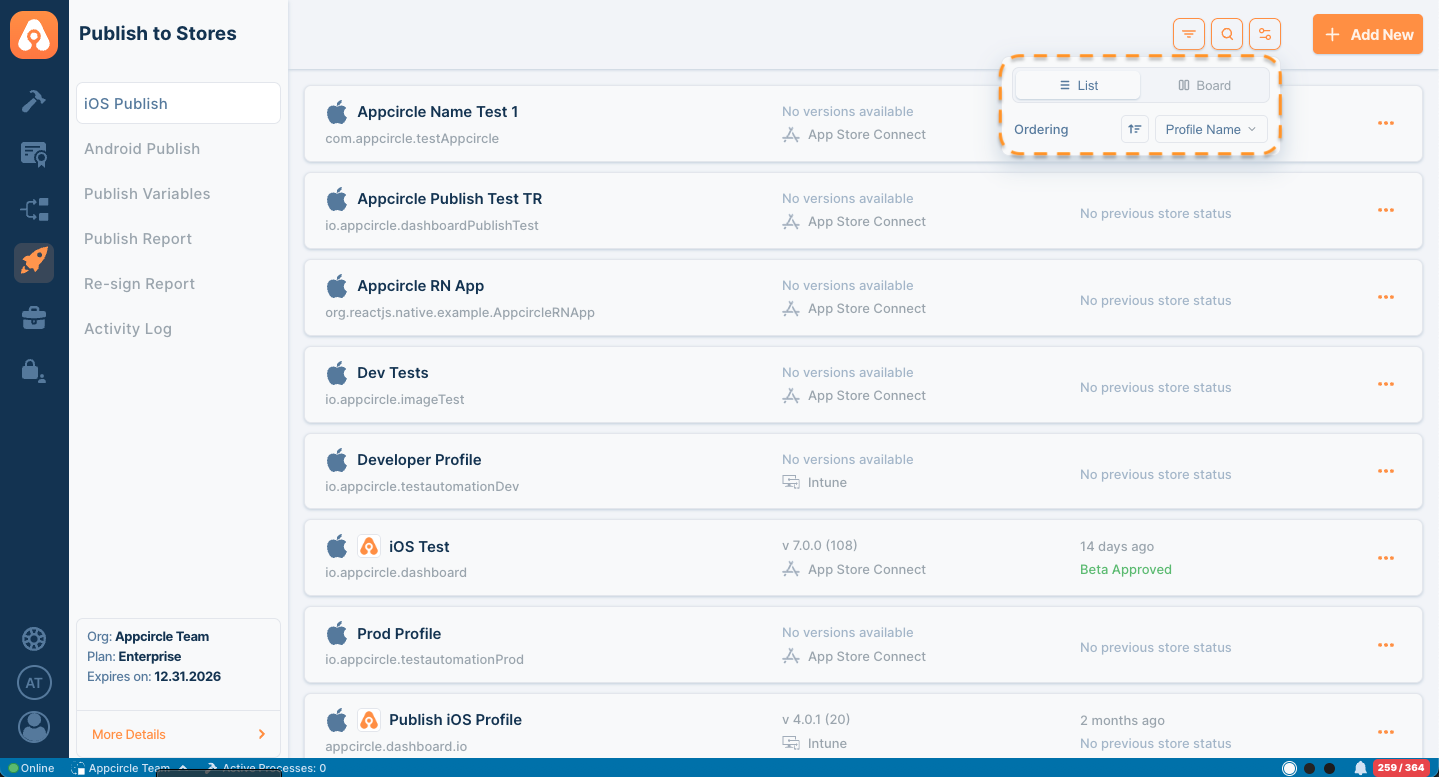Switch to List view
The height and width of the screenshot is (777, 1439).
pos(1078,85)
